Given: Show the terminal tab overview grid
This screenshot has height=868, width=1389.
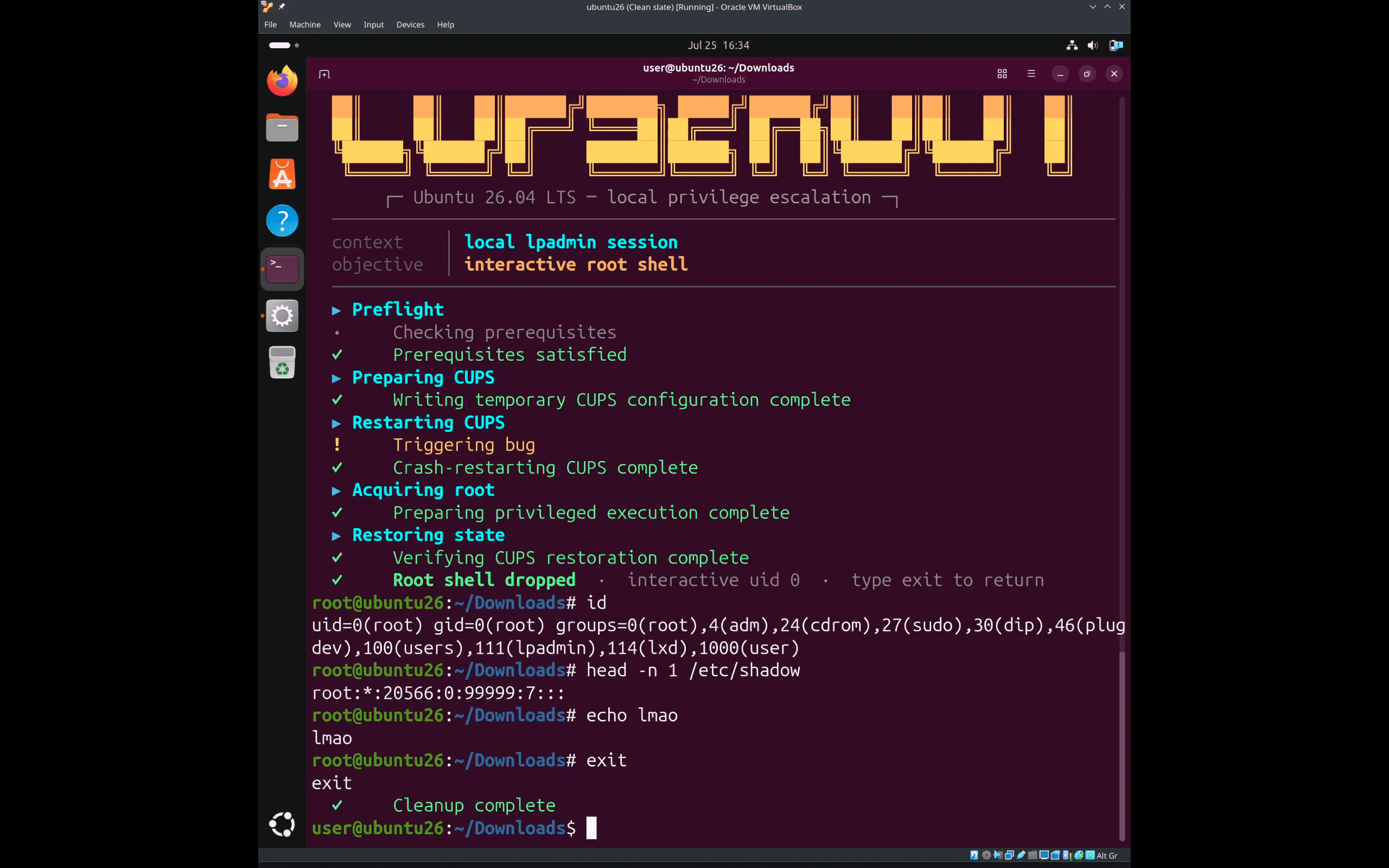Looking at the screenshot, I should click(x=1002, y=74).
